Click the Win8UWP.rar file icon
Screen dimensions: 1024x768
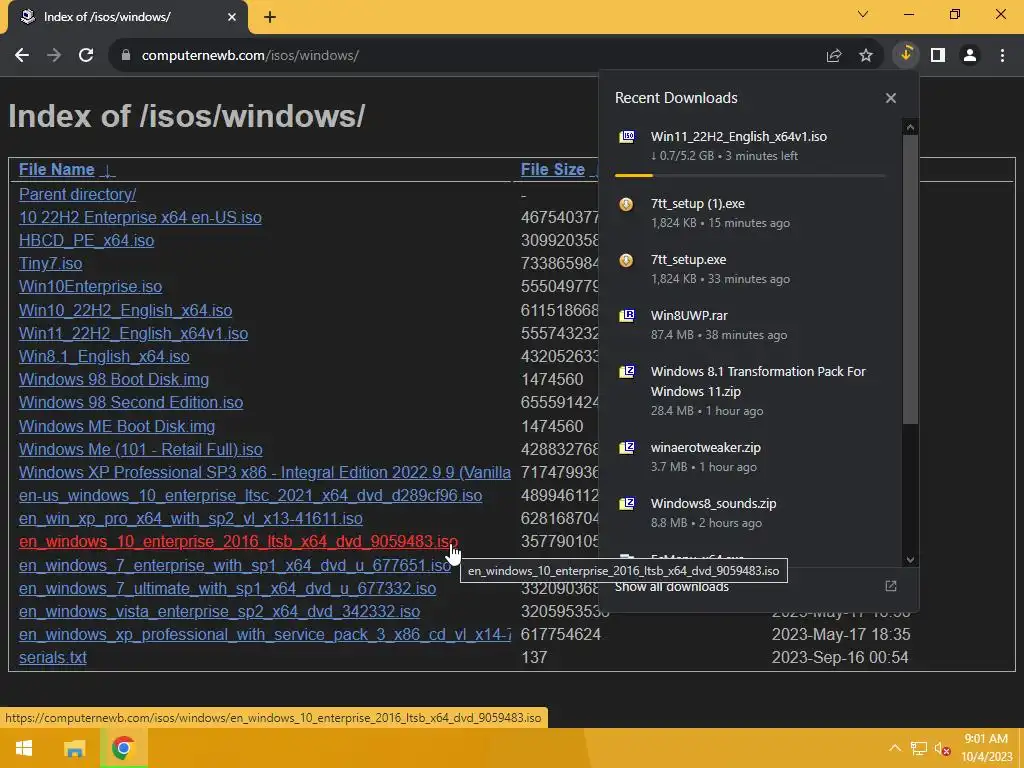(627, 315)
